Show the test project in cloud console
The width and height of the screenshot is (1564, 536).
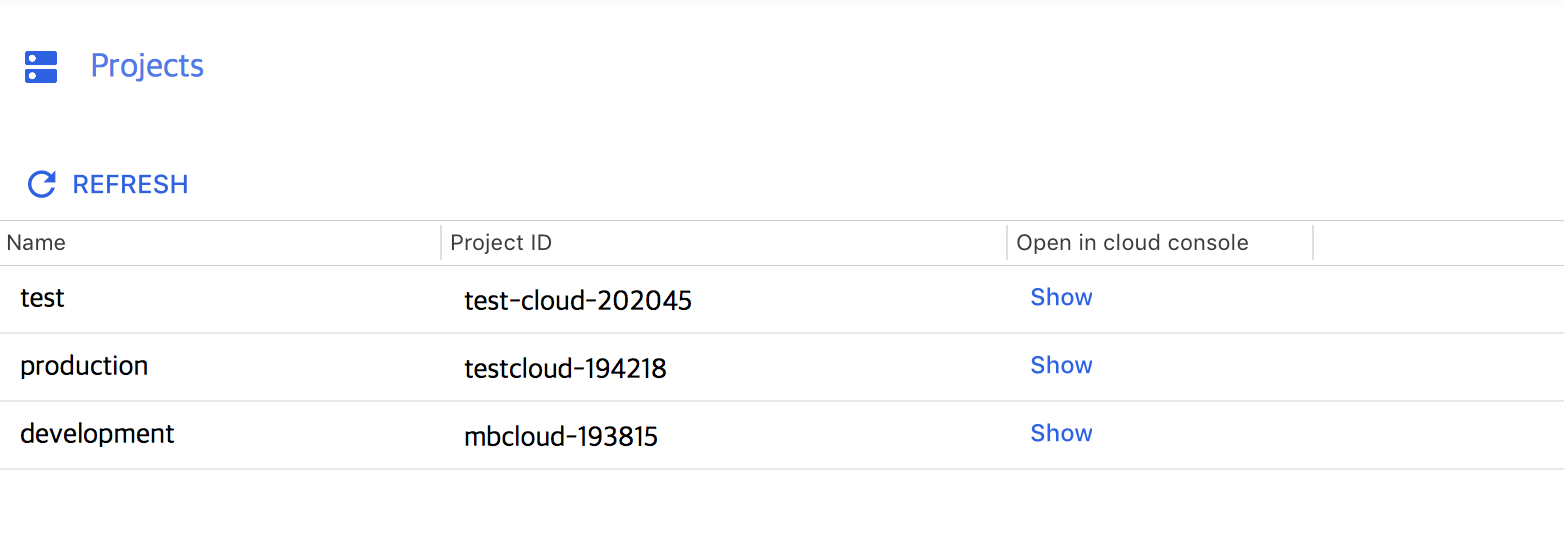click(1061, 297)
